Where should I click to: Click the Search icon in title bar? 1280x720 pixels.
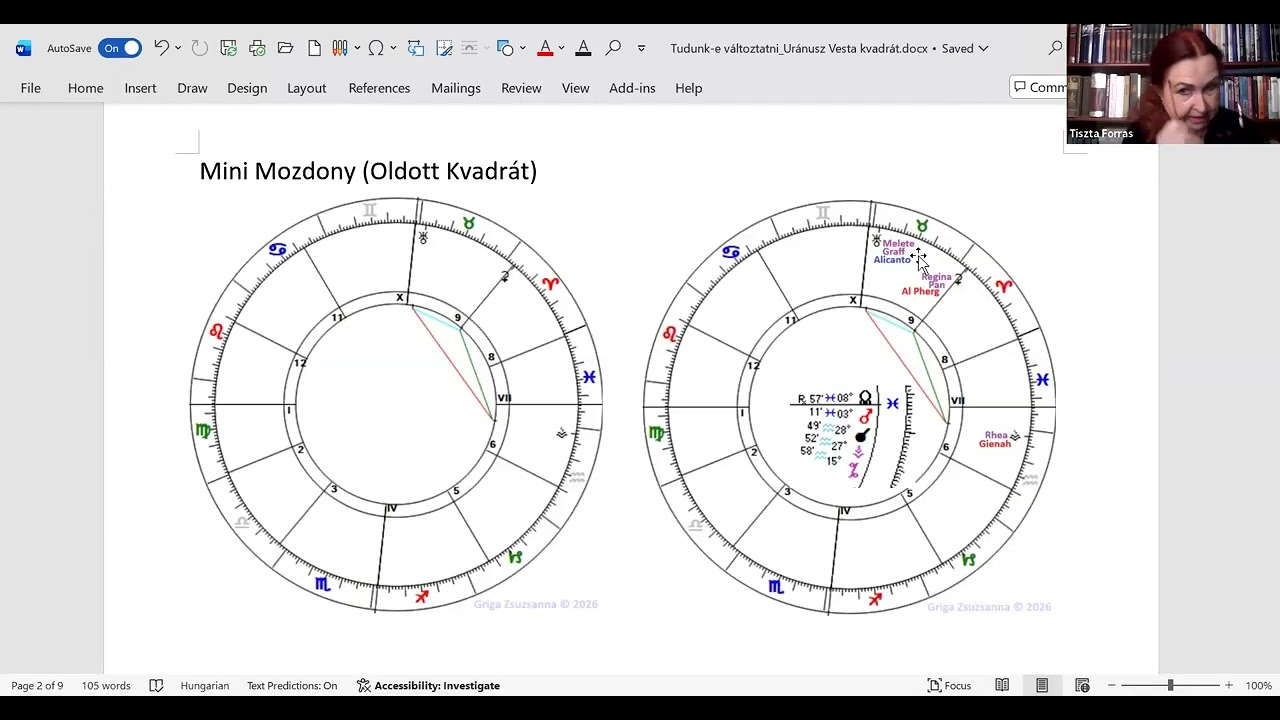1055,48
